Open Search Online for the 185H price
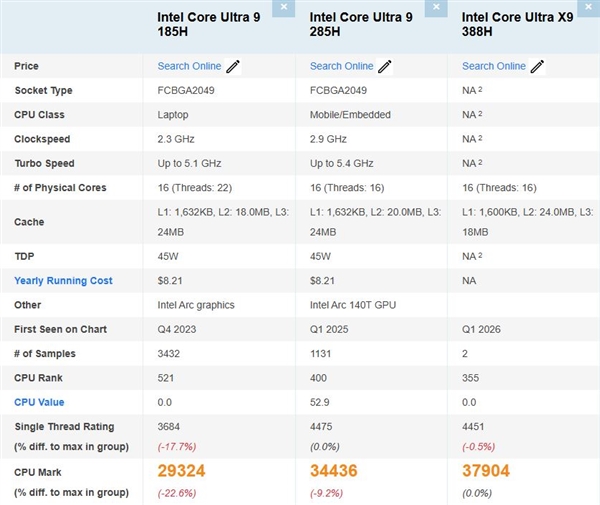The width and height of the screenshot is (600, 505). pos(189,66)
